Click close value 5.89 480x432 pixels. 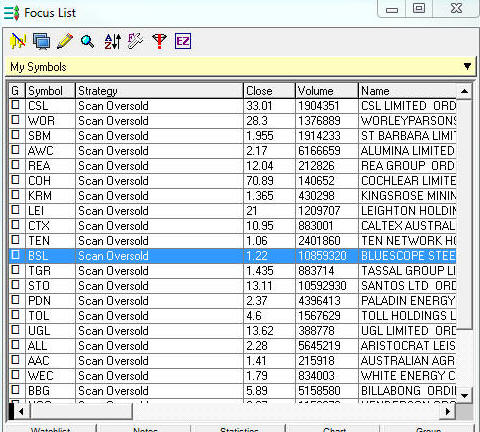tap(257, 390)
